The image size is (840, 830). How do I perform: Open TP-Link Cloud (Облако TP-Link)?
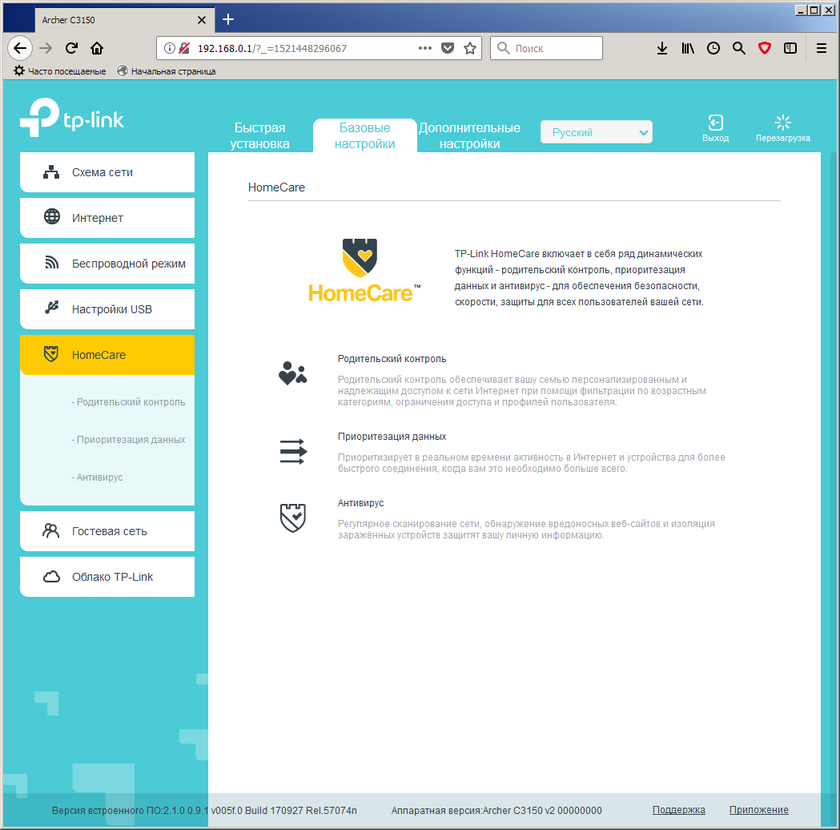pyautogui.click(x=107, y=577)
